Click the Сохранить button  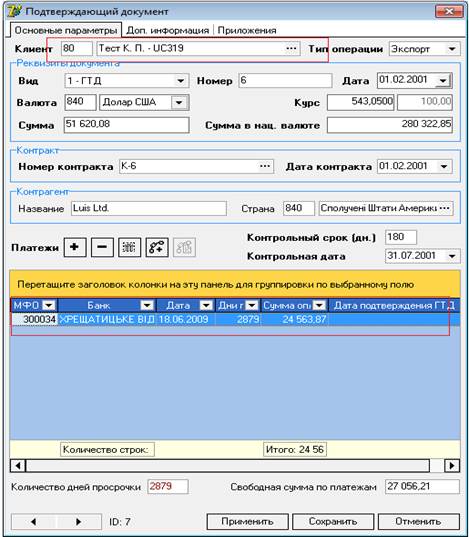[333, 522]
